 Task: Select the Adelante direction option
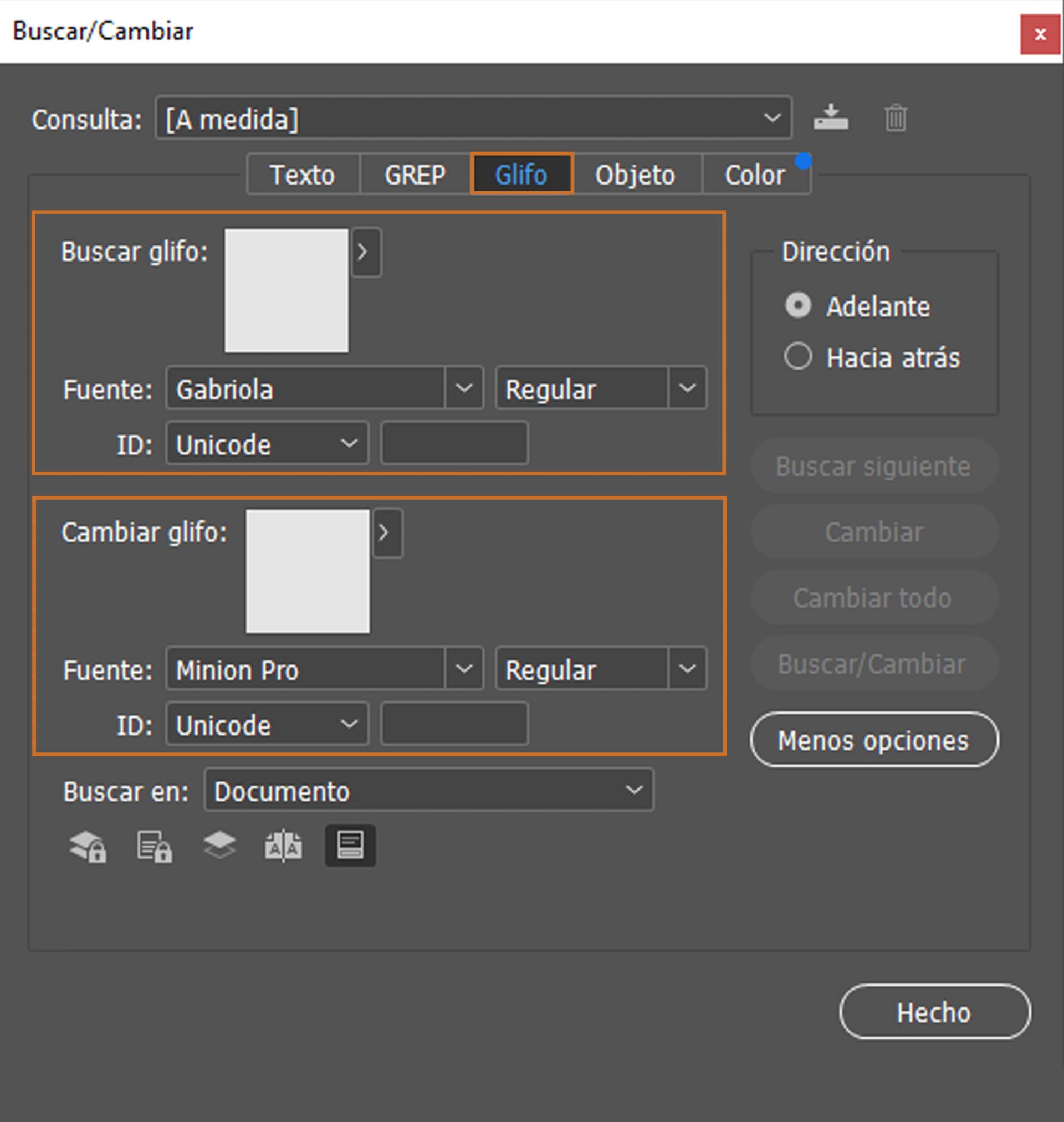click(x=799, y=306)
